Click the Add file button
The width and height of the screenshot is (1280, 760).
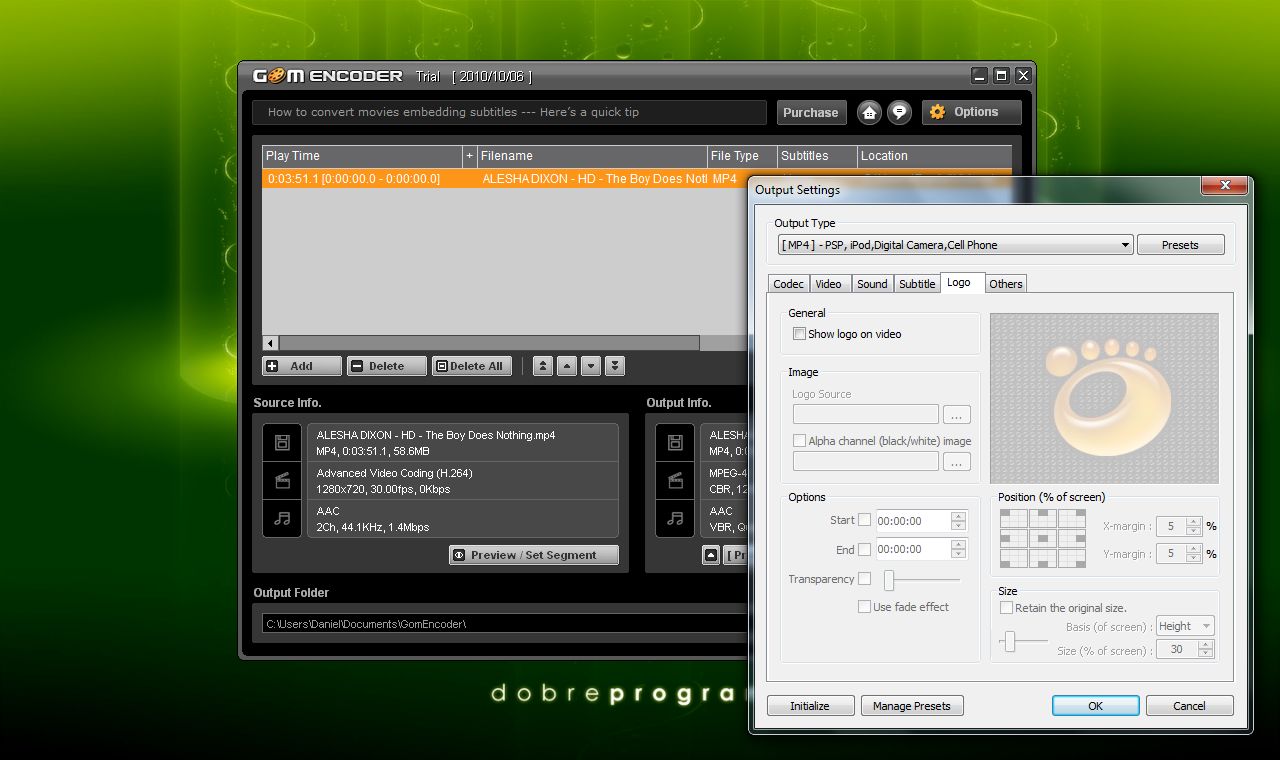(x=302, y=366)
